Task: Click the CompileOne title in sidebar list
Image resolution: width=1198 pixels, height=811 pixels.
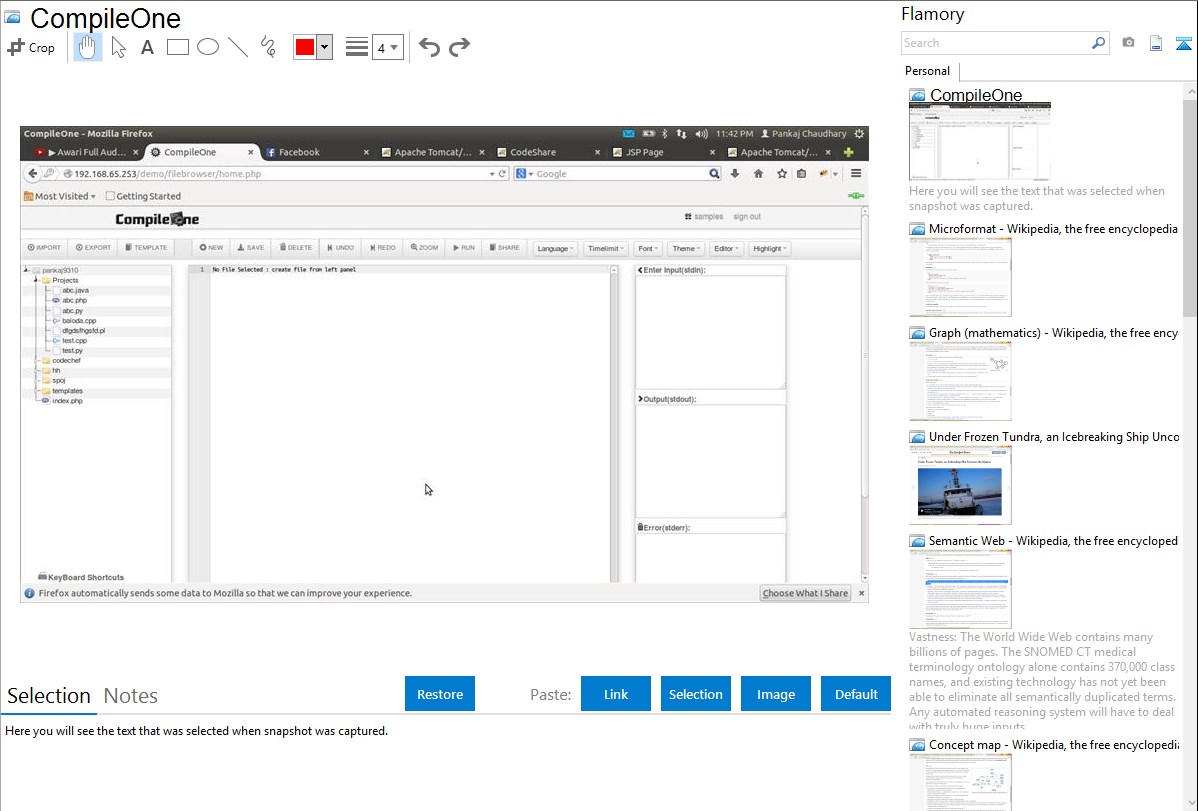Action: 976,95
